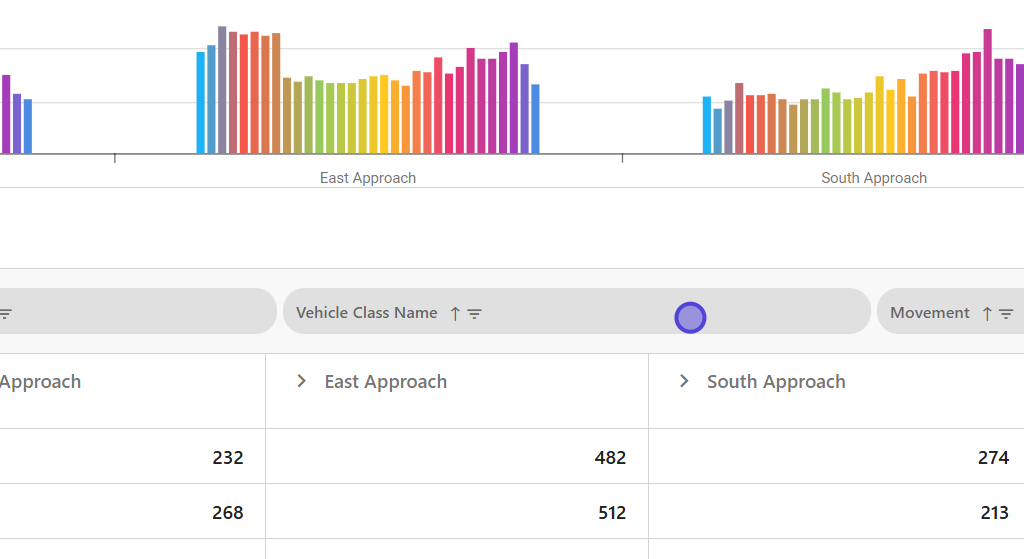1024x559 pixels.
Task: Open the filter icon on the Movement chip
Action: tap(1006, 314)
